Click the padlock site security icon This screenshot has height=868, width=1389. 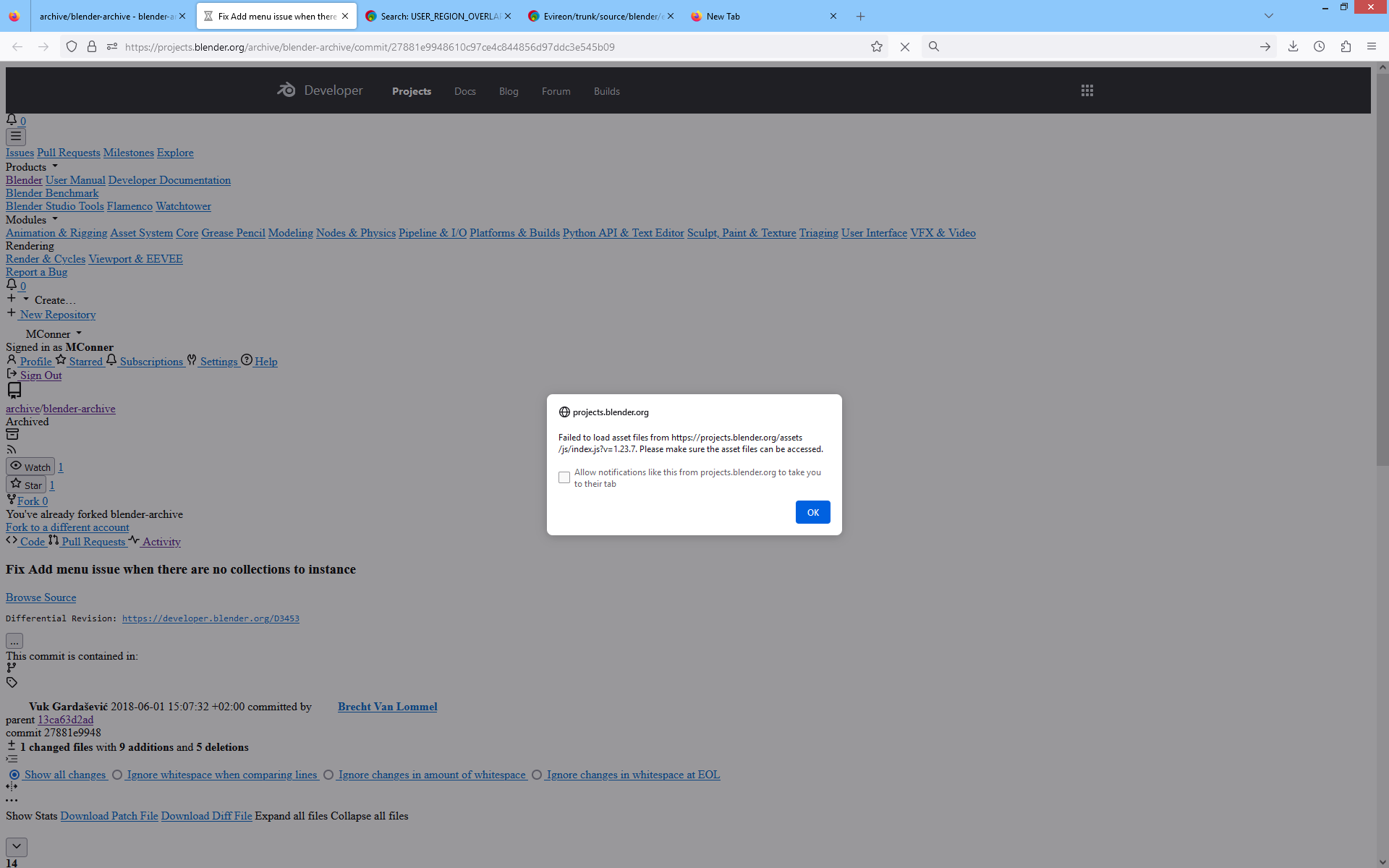coord(92,46)
